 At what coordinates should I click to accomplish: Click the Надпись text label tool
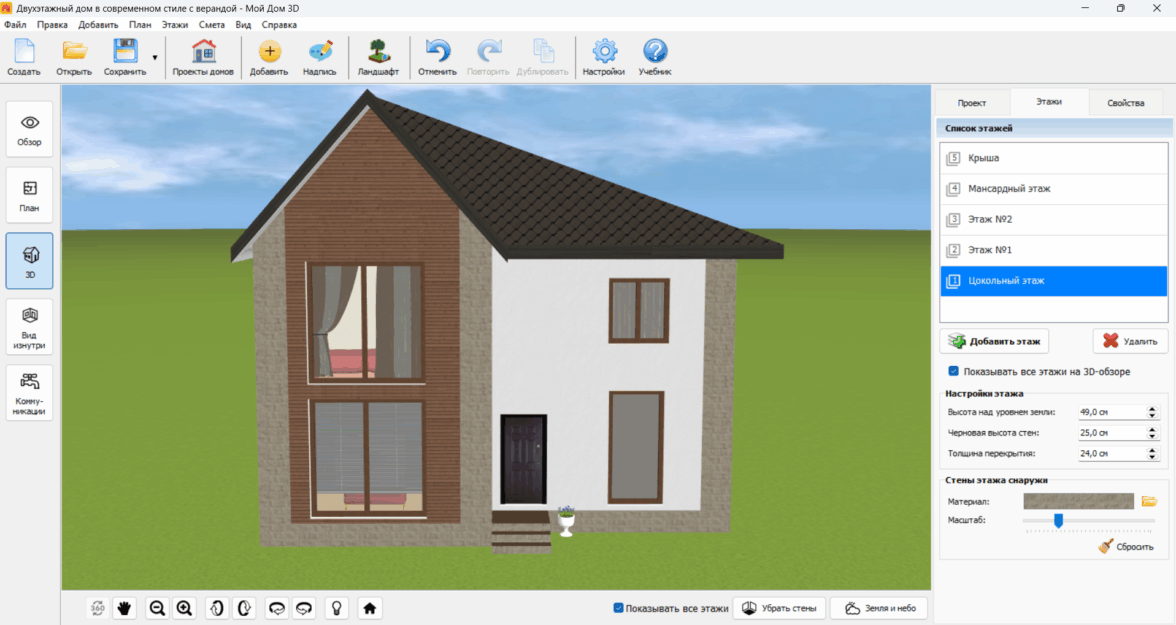coord(319,58)
